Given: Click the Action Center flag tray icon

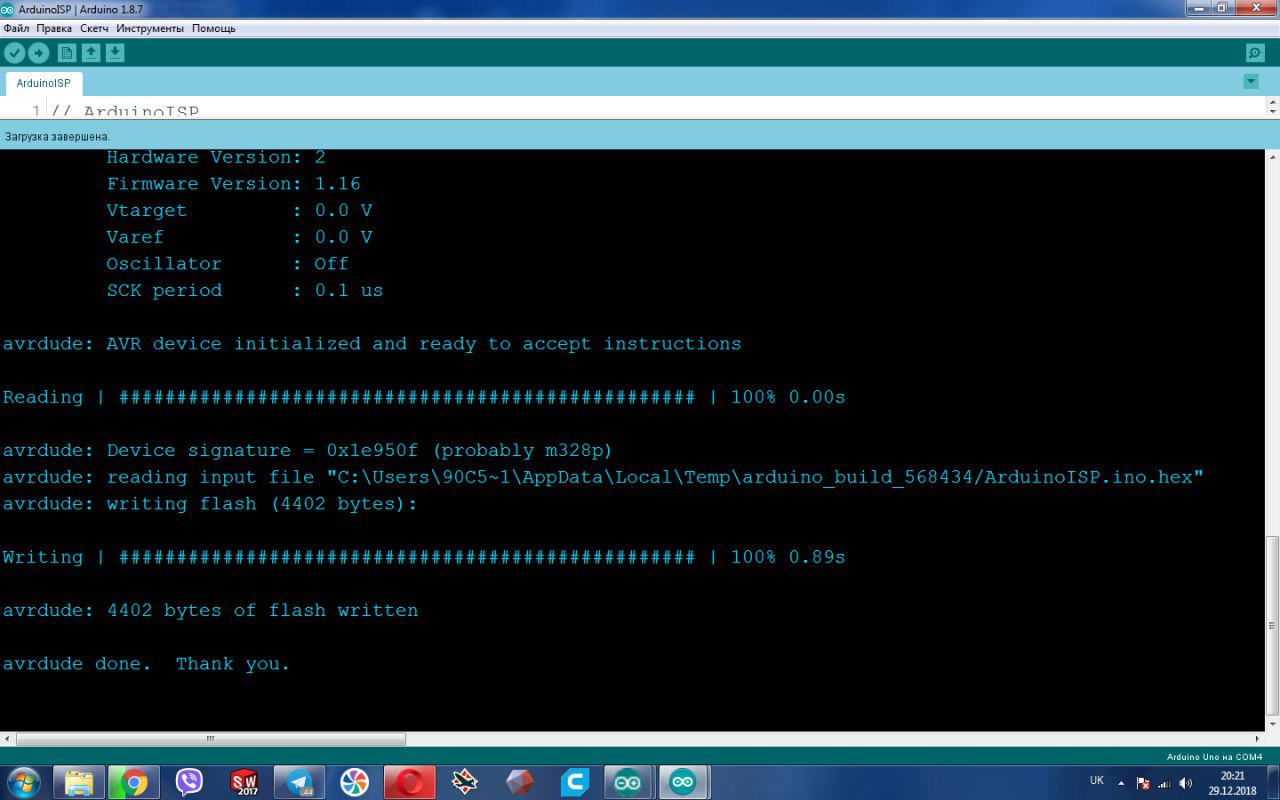Looking at the screenshot, I should [1143, 783].
